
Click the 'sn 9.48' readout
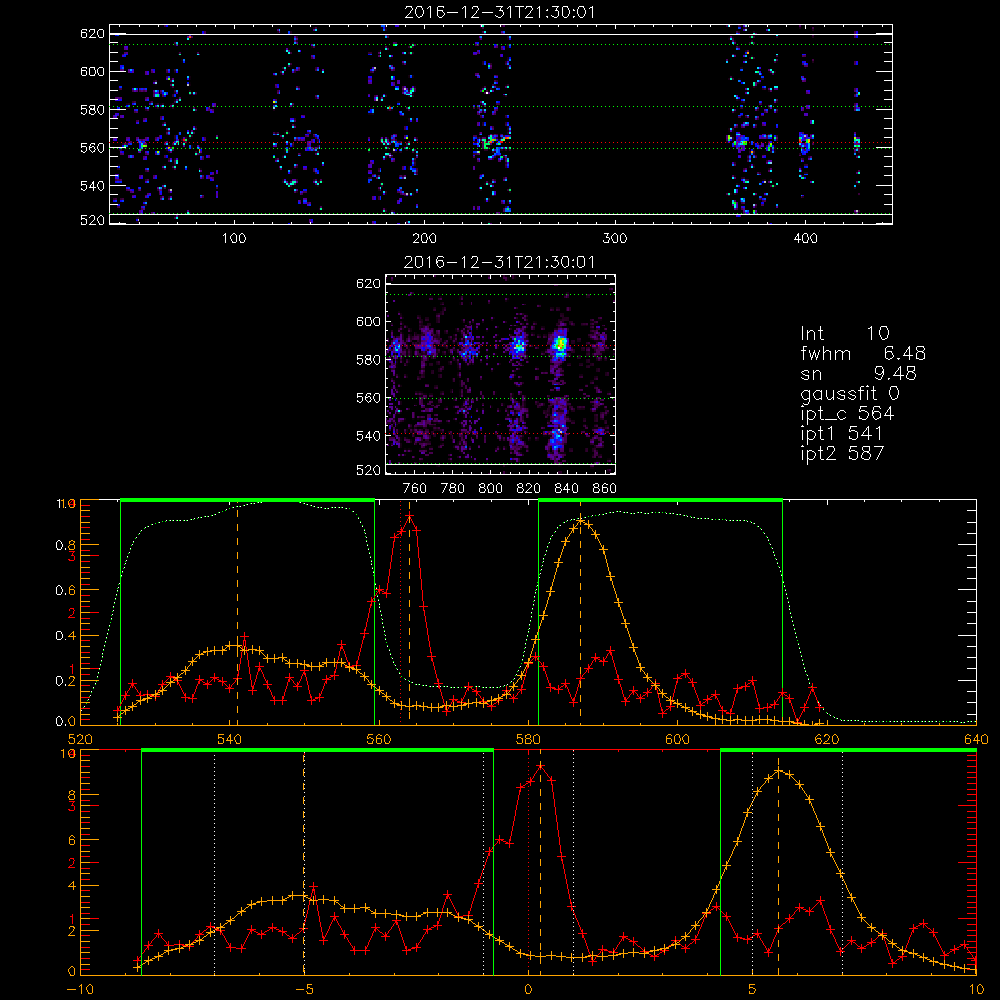tap(858, 373)
